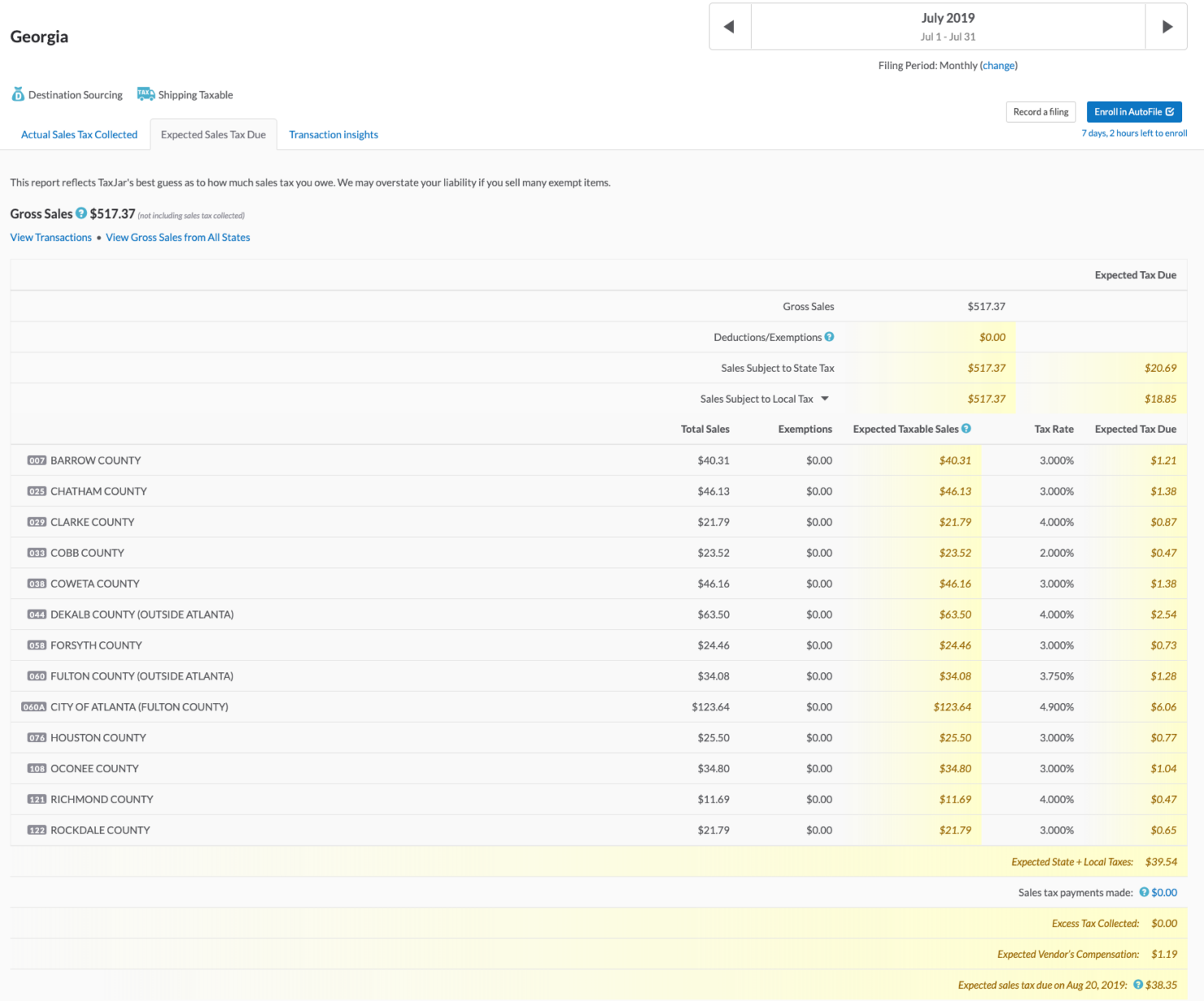Viewport: 1204px width, 1001px height.
Task: Open the Gross Sales help tooltip icon
Action: [x=81, y=213]
